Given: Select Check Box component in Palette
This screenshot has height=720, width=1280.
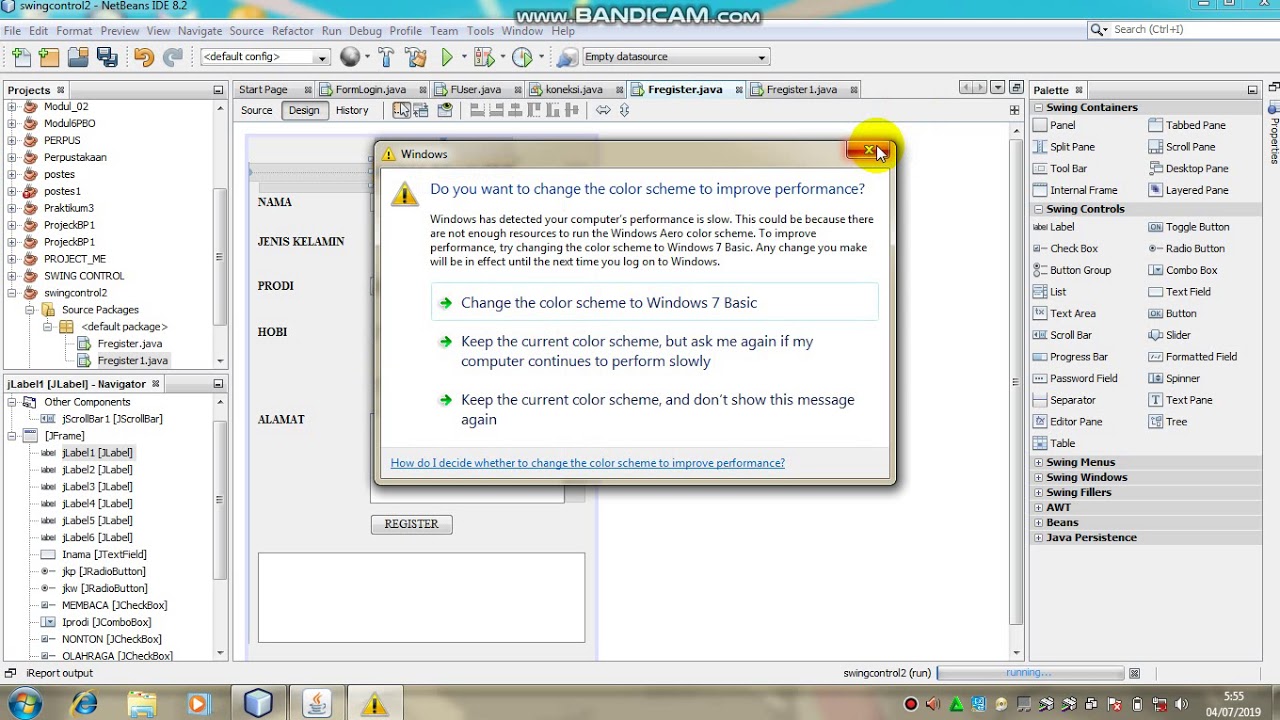Looking at the screenshot, I should click(x=1065, y=249).
